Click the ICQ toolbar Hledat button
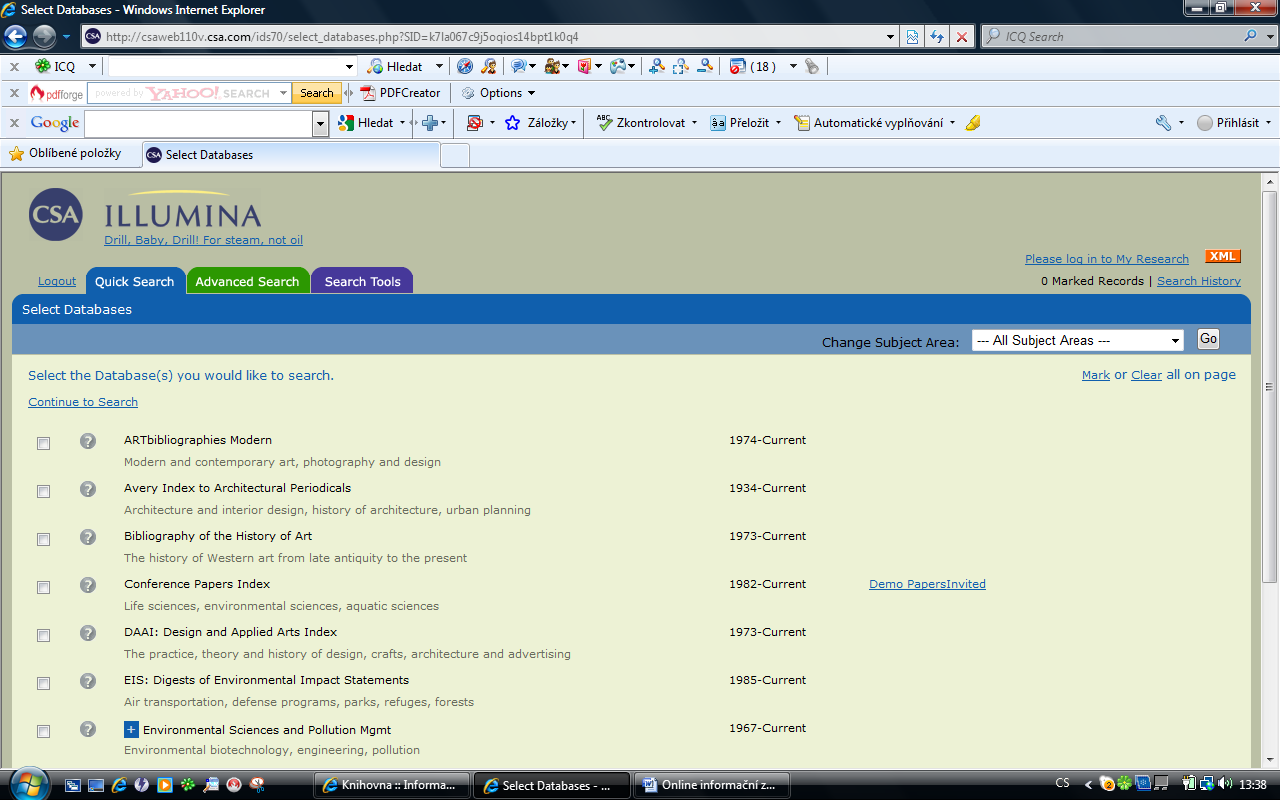Viewport: 1280px width, 800px height. [x=395, y=66]
